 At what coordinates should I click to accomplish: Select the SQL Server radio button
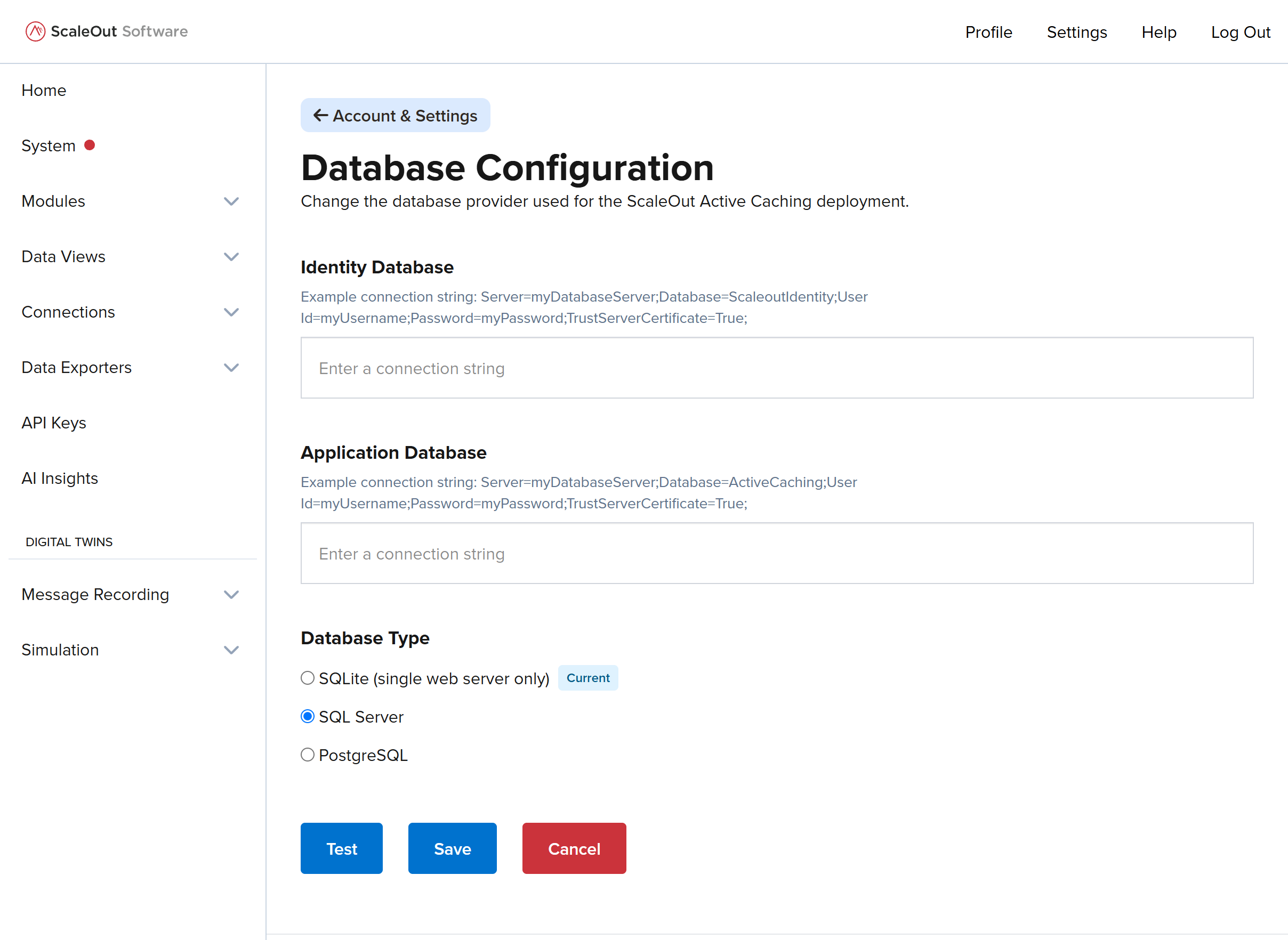point(308,716)
